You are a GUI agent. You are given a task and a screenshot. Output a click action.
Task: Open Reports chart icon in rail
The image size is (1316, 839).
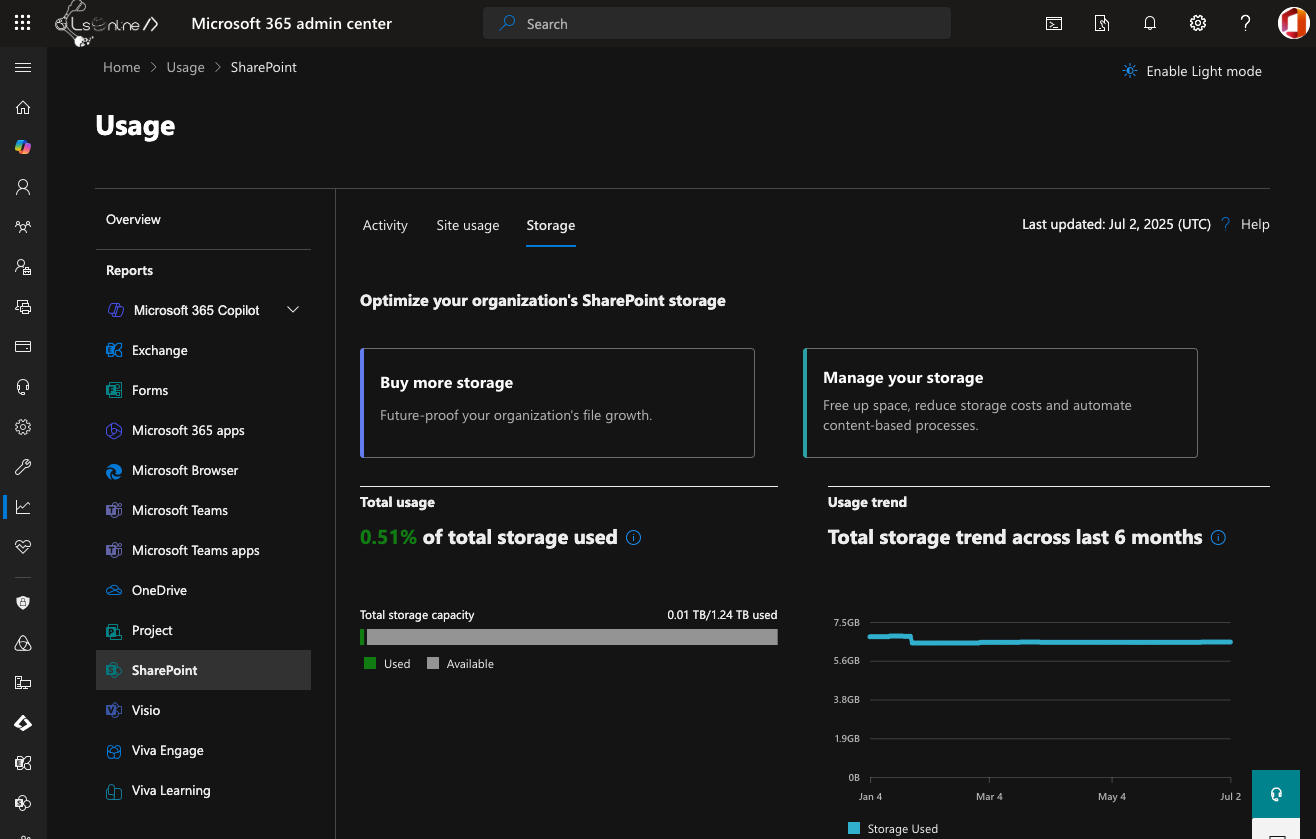pyautogui.click(x=23, y=507)
